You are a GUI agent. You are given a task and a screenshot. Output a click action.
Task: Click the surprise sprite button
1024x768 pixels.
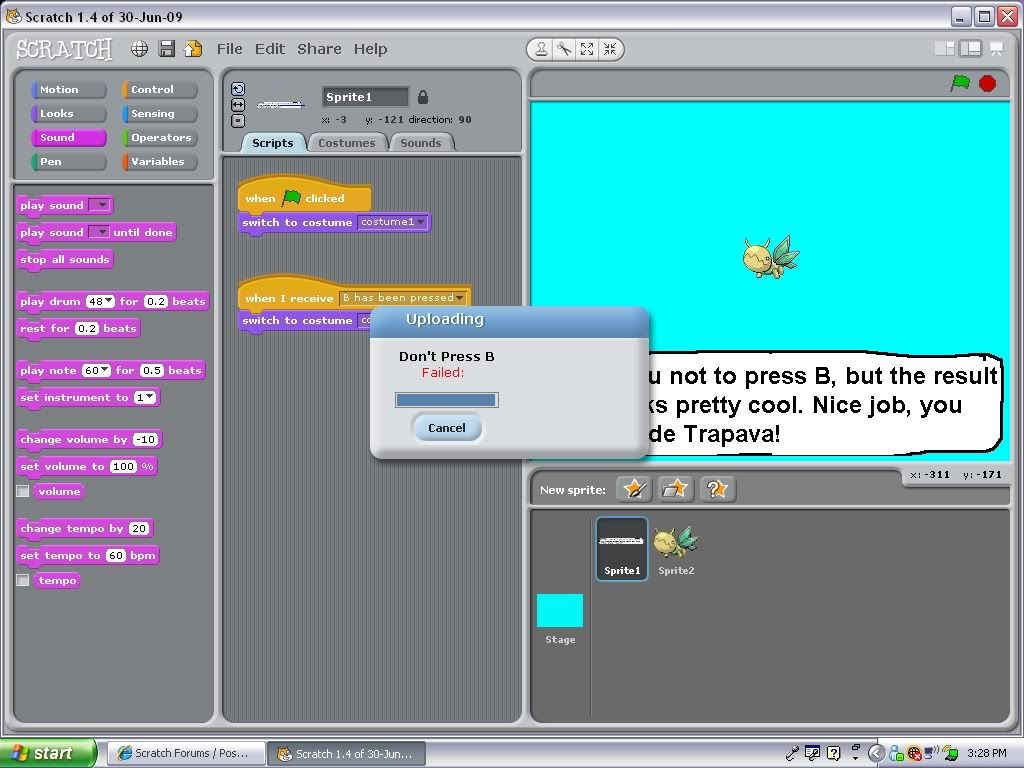715,489
